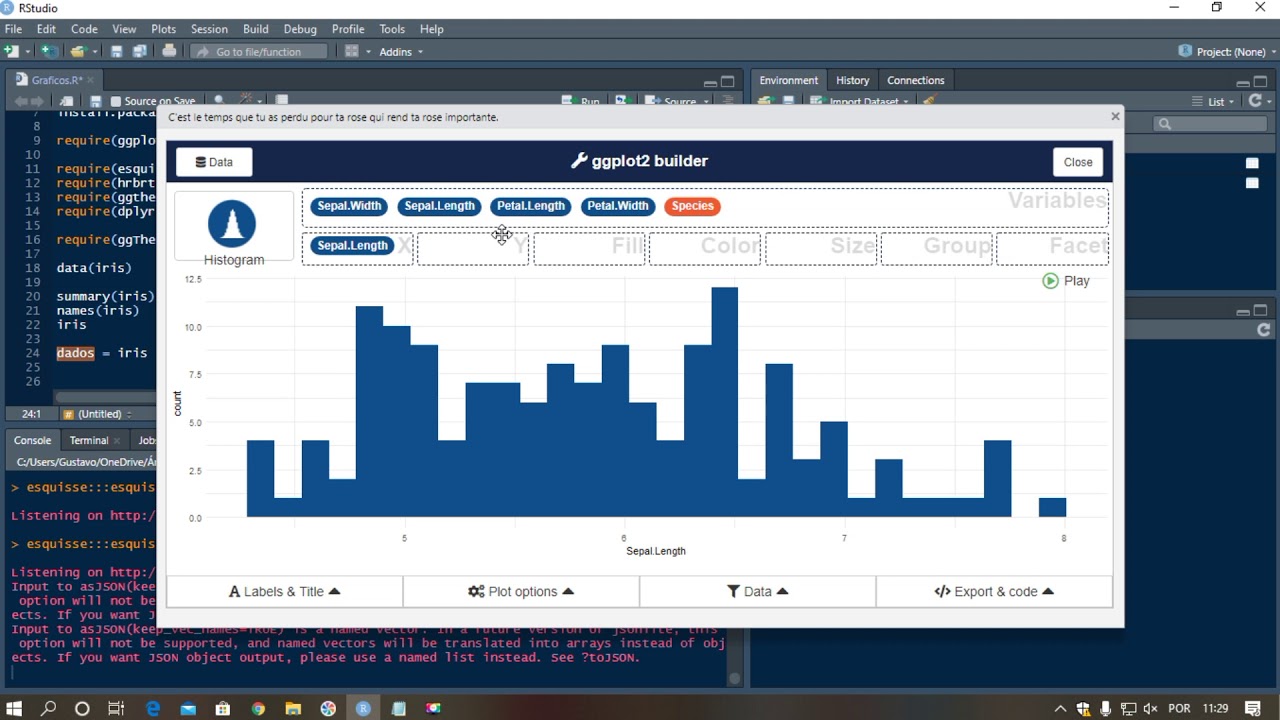Dismiss the dialog with the X icon
This screenshot has height=720, width=1280.
tap(1115, 116)
